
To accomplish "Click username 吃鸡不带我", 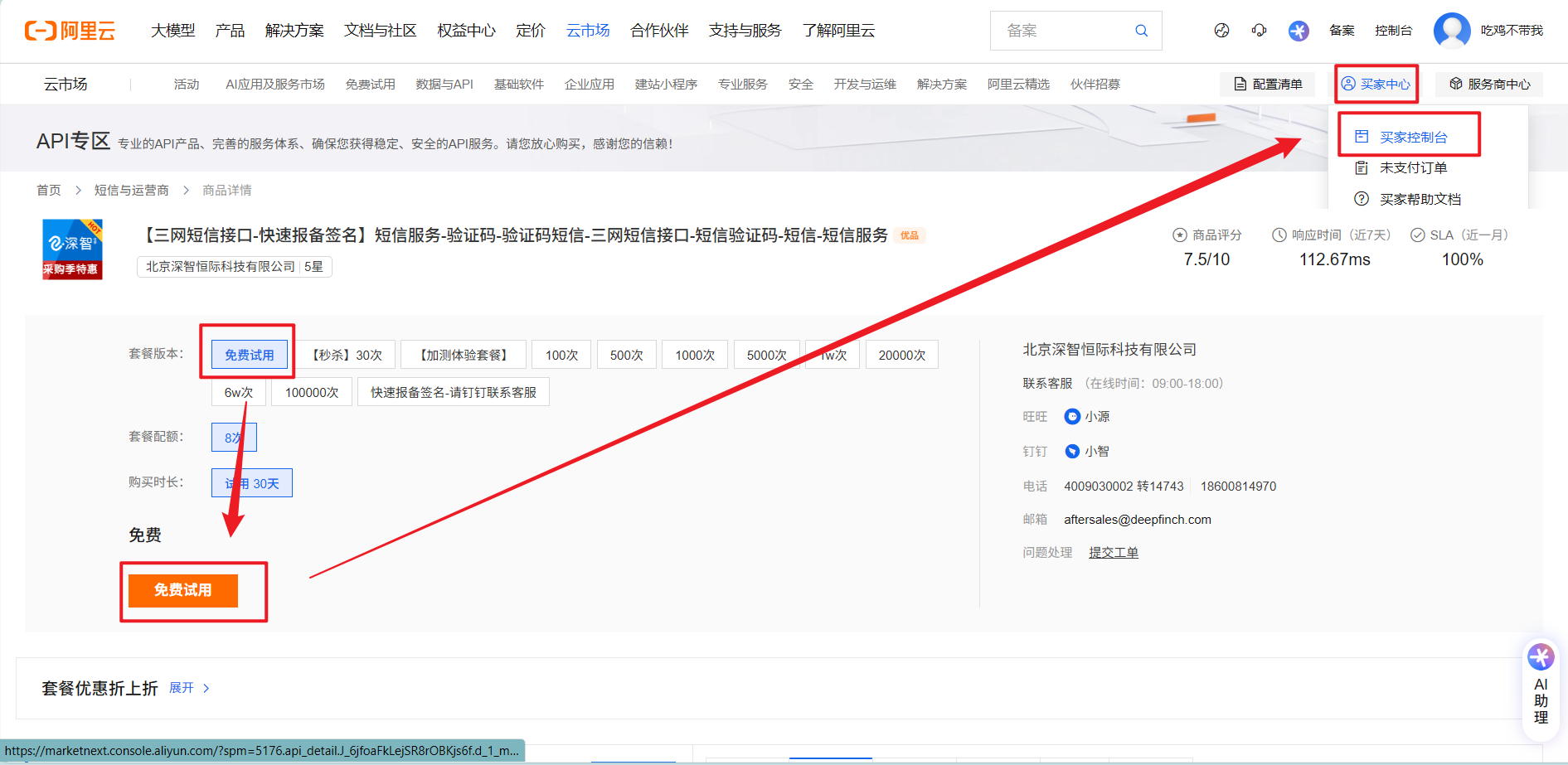I will pos(1512,31).
